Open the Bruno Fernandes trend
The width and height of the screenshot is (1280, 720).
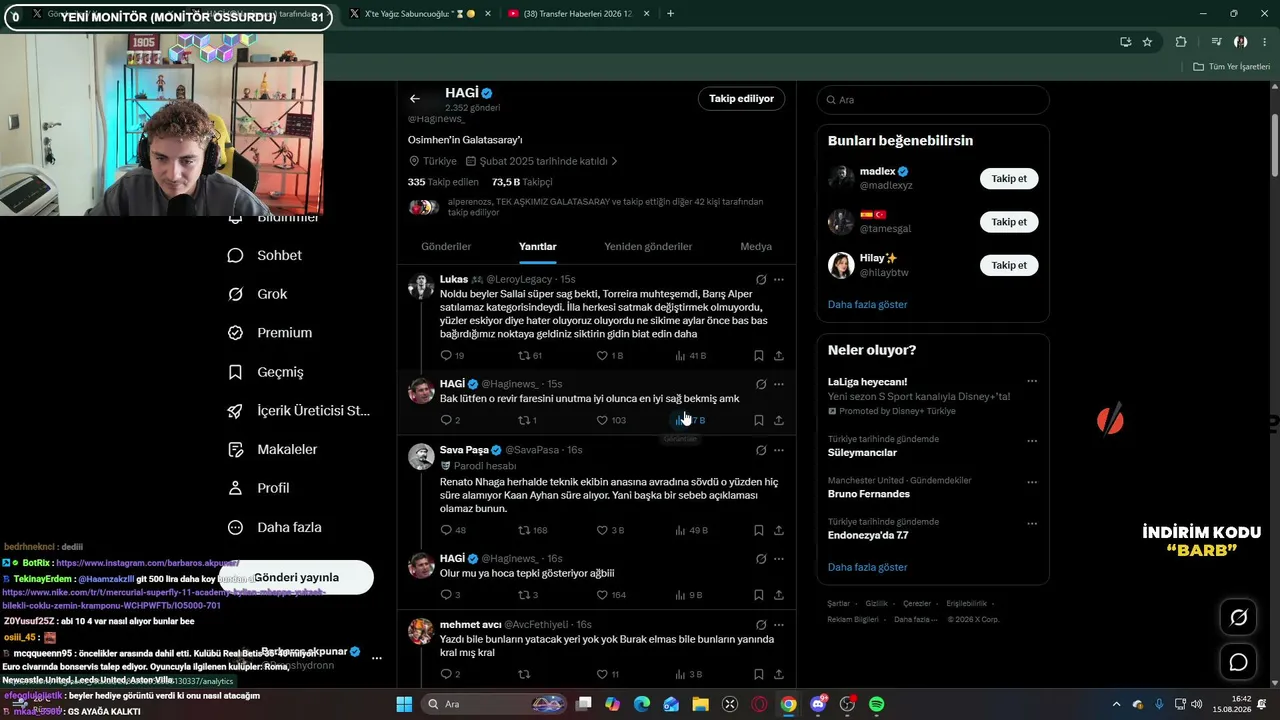pyautogui.click(x=868, y=494)
